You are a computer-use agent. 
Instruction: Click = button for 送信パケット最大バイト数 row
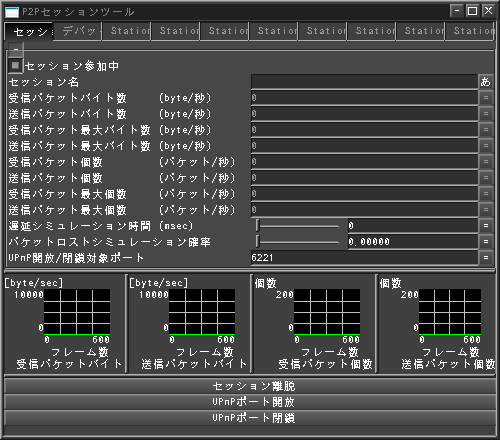pos(486,146)
